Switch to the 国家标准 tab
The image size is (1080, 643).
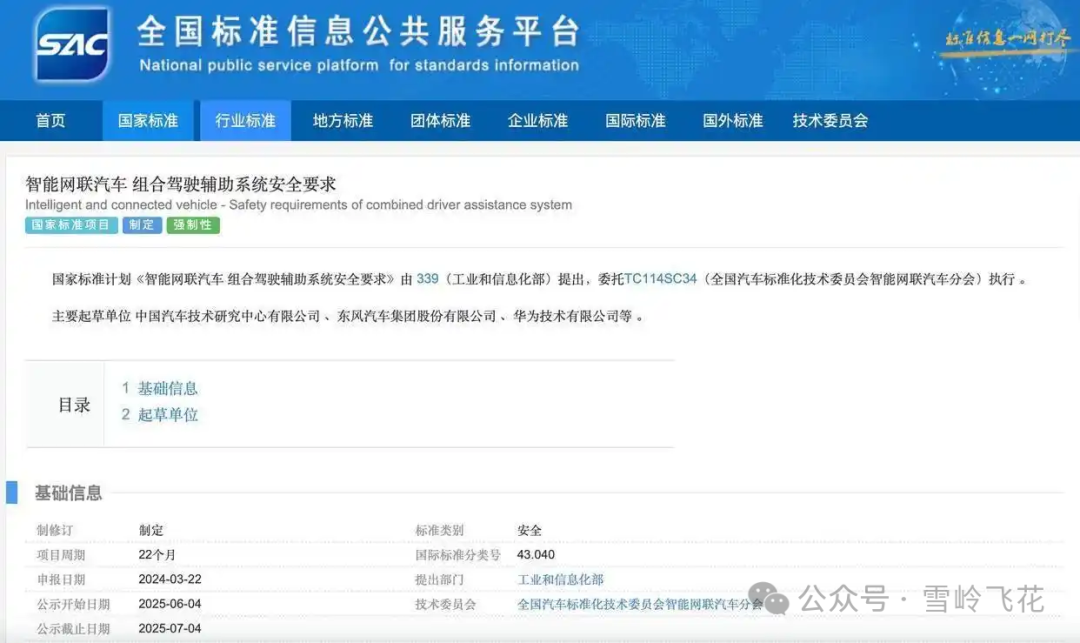[147, 120]
